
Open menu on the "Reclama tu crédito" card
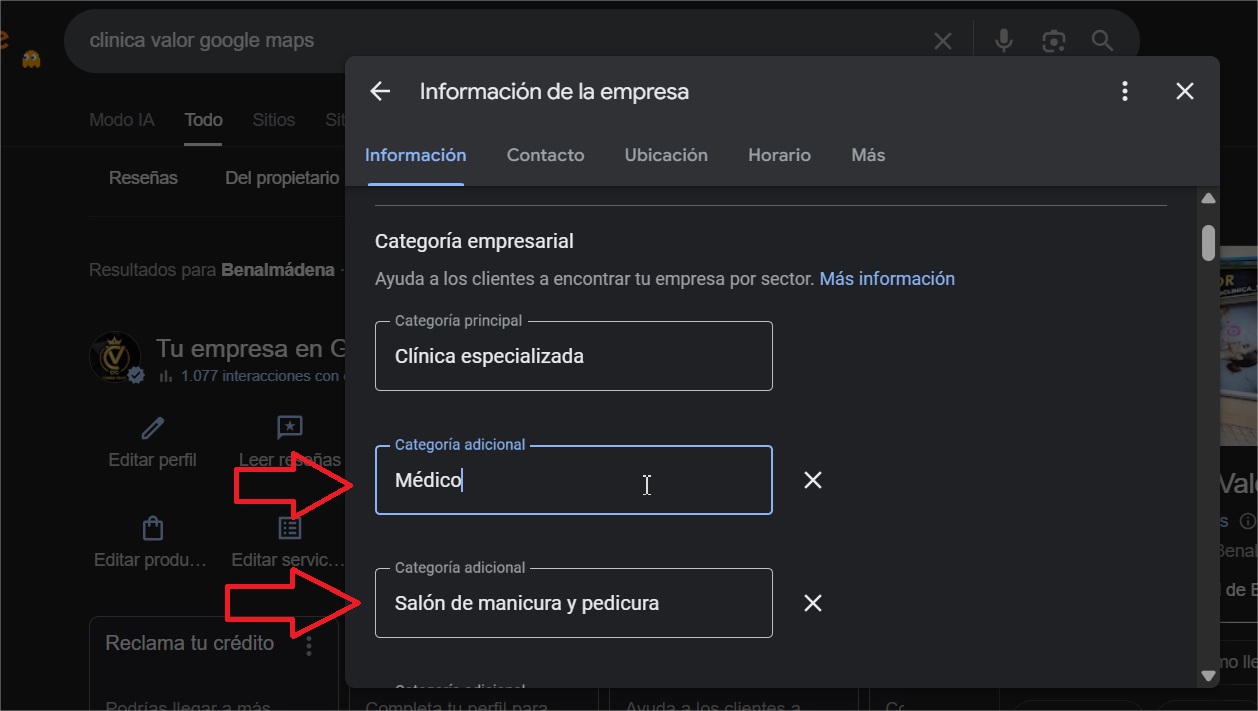tap(309, 644)
